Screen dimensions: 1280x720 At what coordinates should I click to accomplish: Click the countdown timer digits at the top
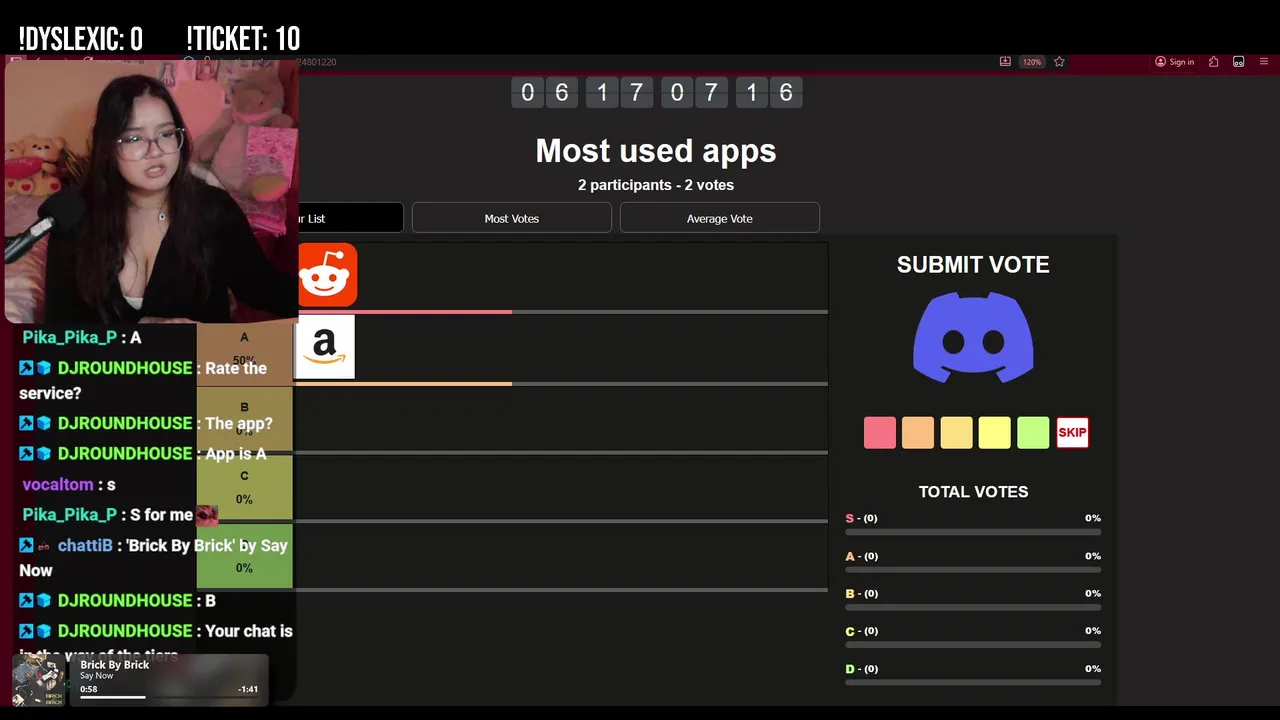pos(657,93)
